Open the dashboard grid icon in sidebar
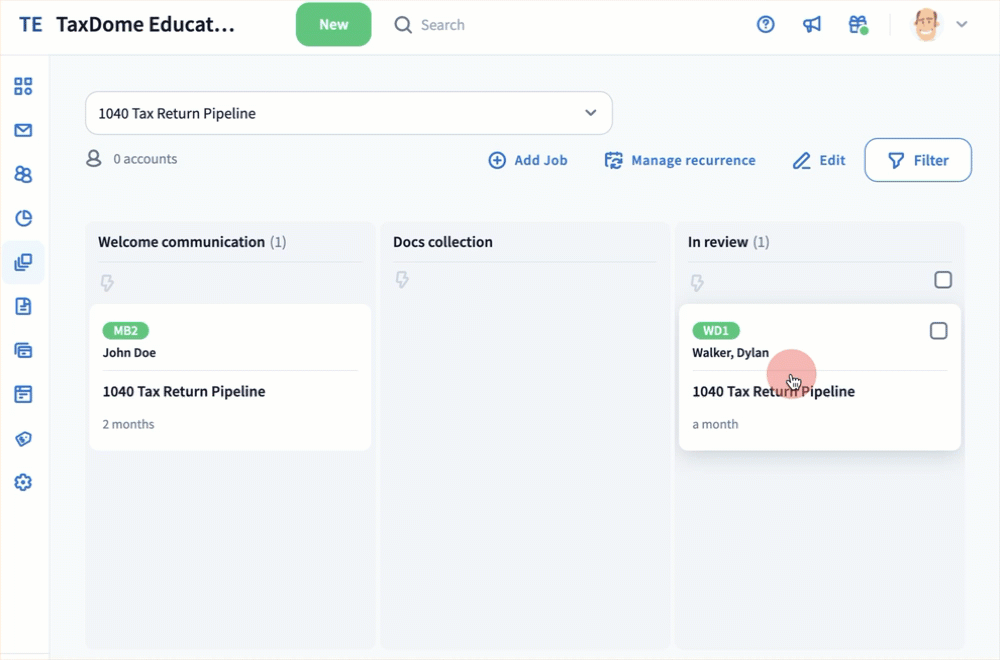Image resolution: width=1000 pixels, height=660 pixels. 23,86
